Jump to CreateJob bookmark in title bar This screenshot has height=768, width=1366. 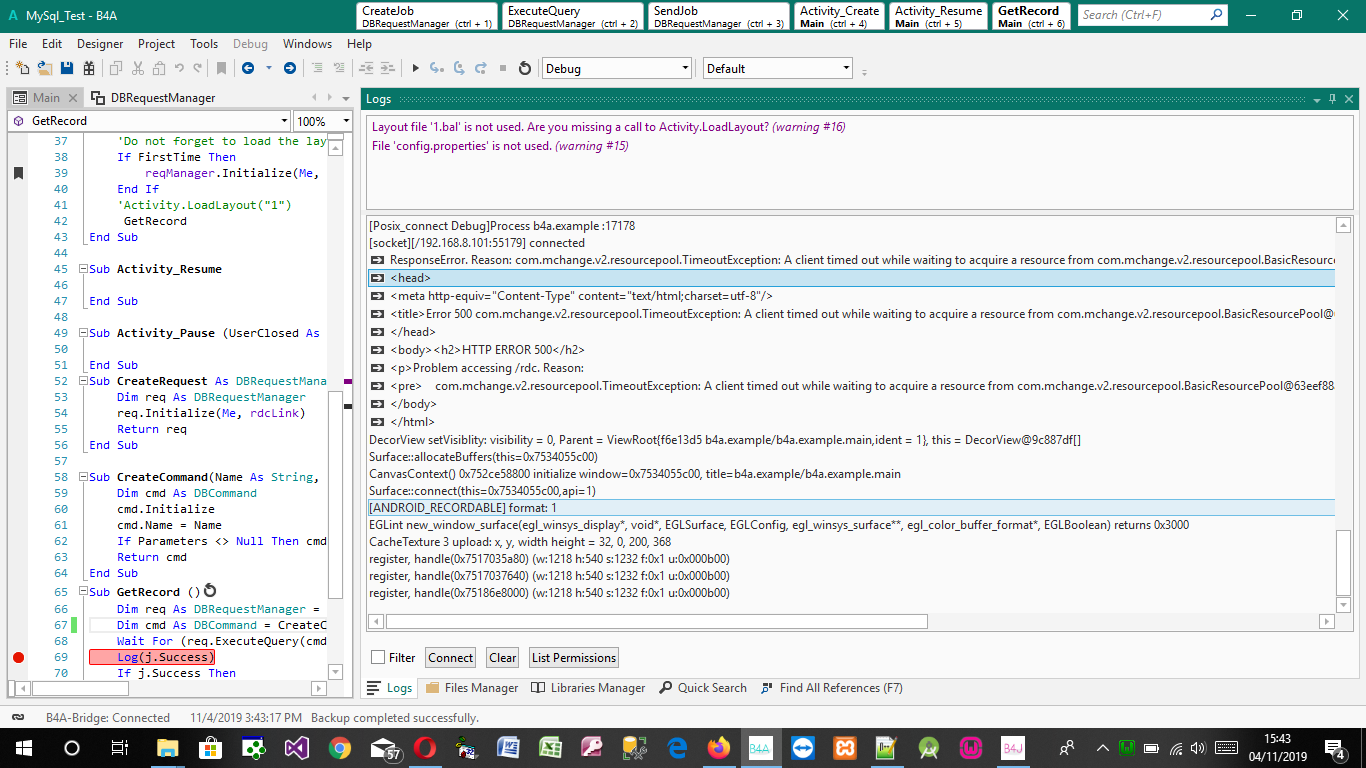click(x=427, y=16)
